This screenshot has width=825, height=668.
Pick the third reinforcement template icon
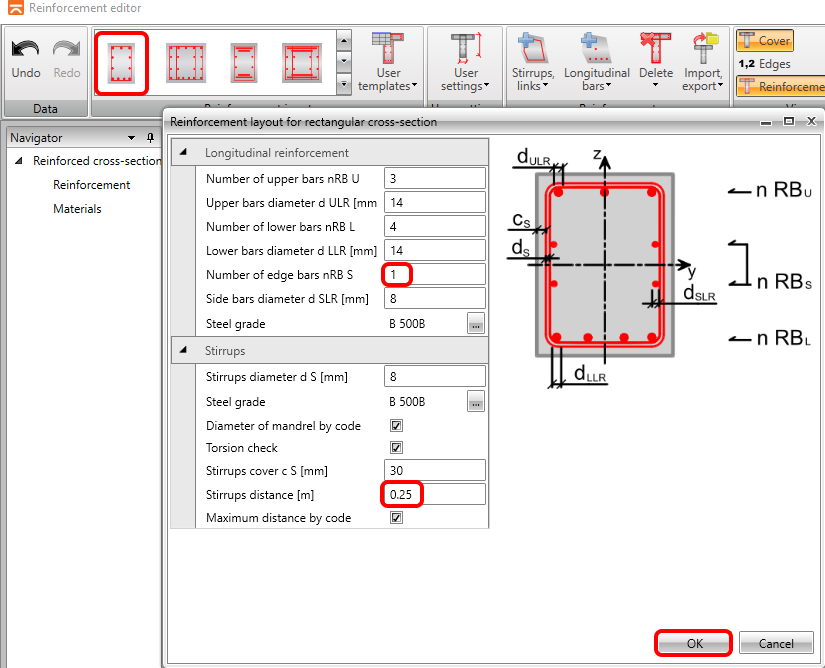(x=243, y=62)
